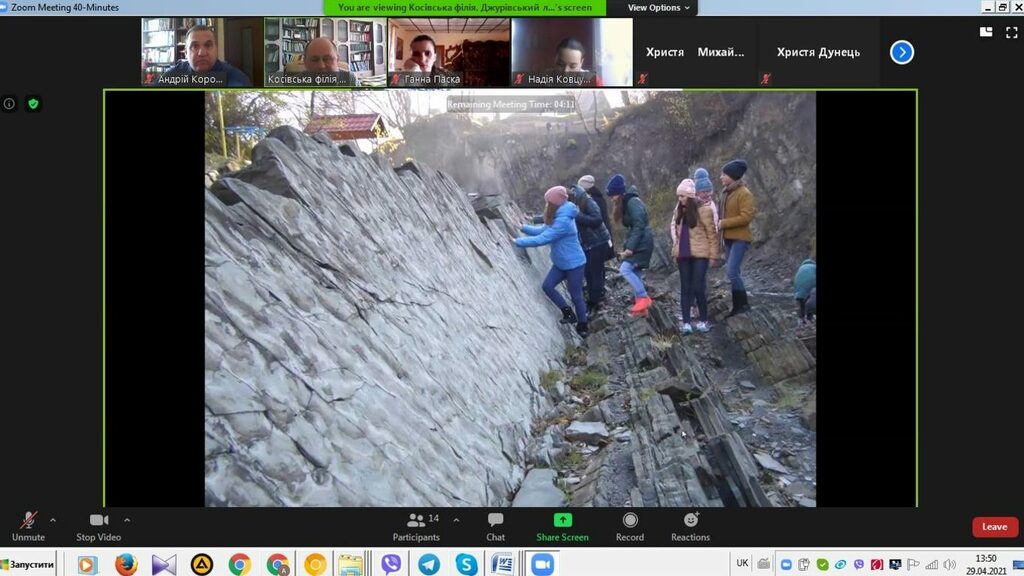Expand audio options arrow beside Unmute
The width and height of the screenshot is (1024, 576).
(53, 520)
